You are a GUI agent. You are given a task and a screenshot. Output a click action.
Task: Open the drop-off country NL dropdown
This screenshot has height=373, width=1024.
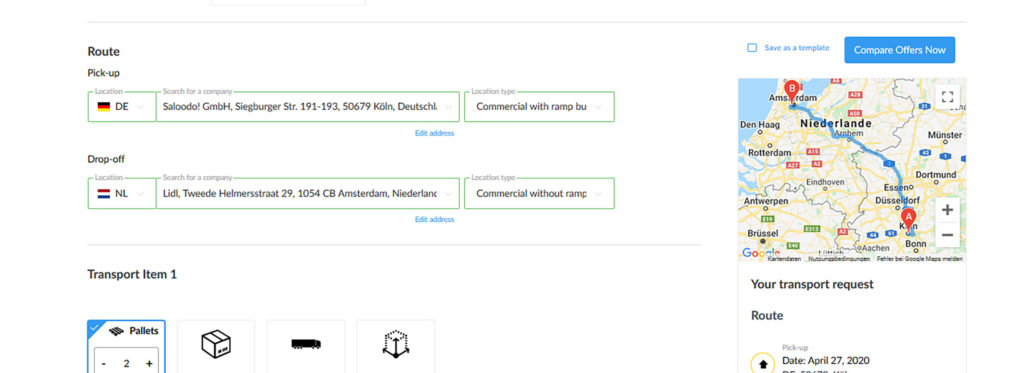[122, 193]
